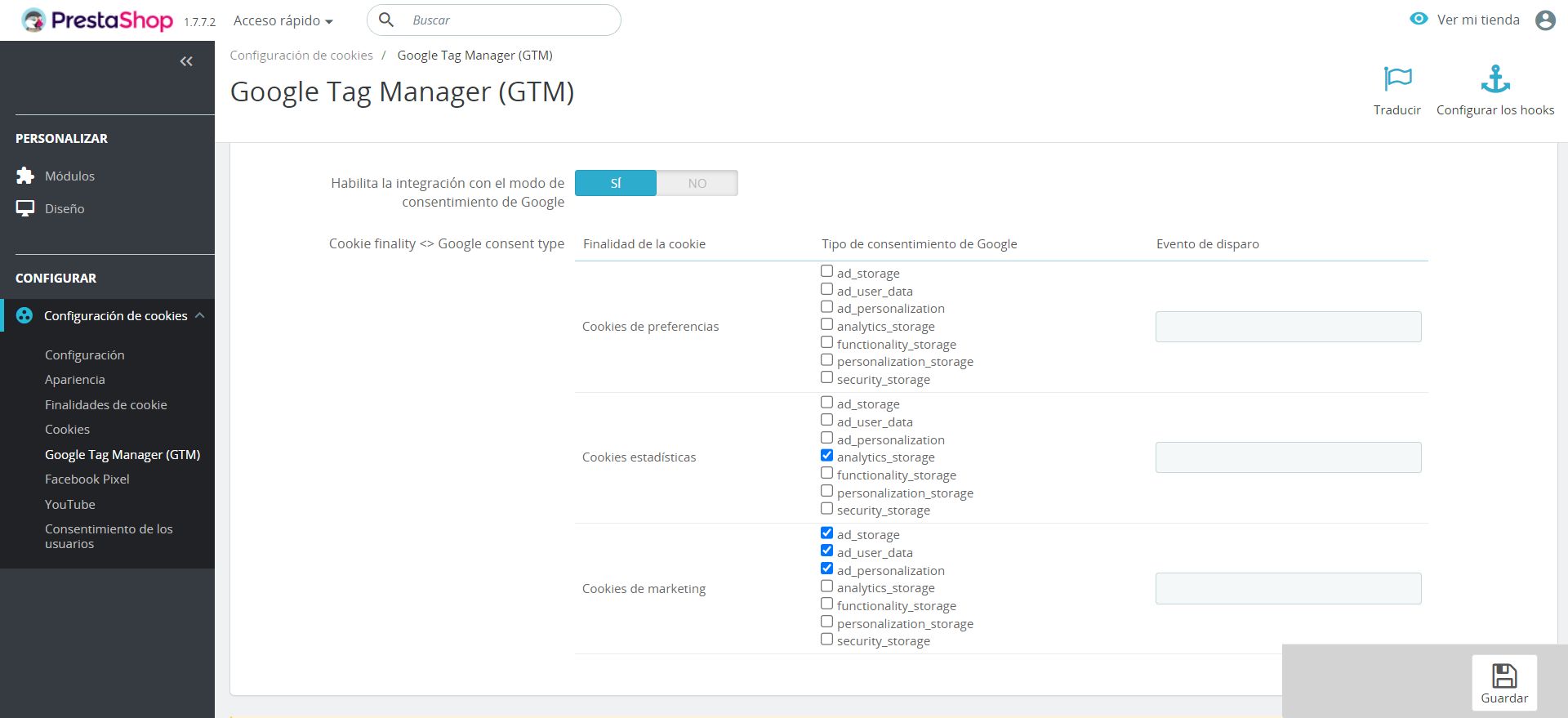Image resolution: width=1568 pixels, height=718 pixels.
Task: Open the Facebook Pixel submenu item
Action: tap(87, 479)
